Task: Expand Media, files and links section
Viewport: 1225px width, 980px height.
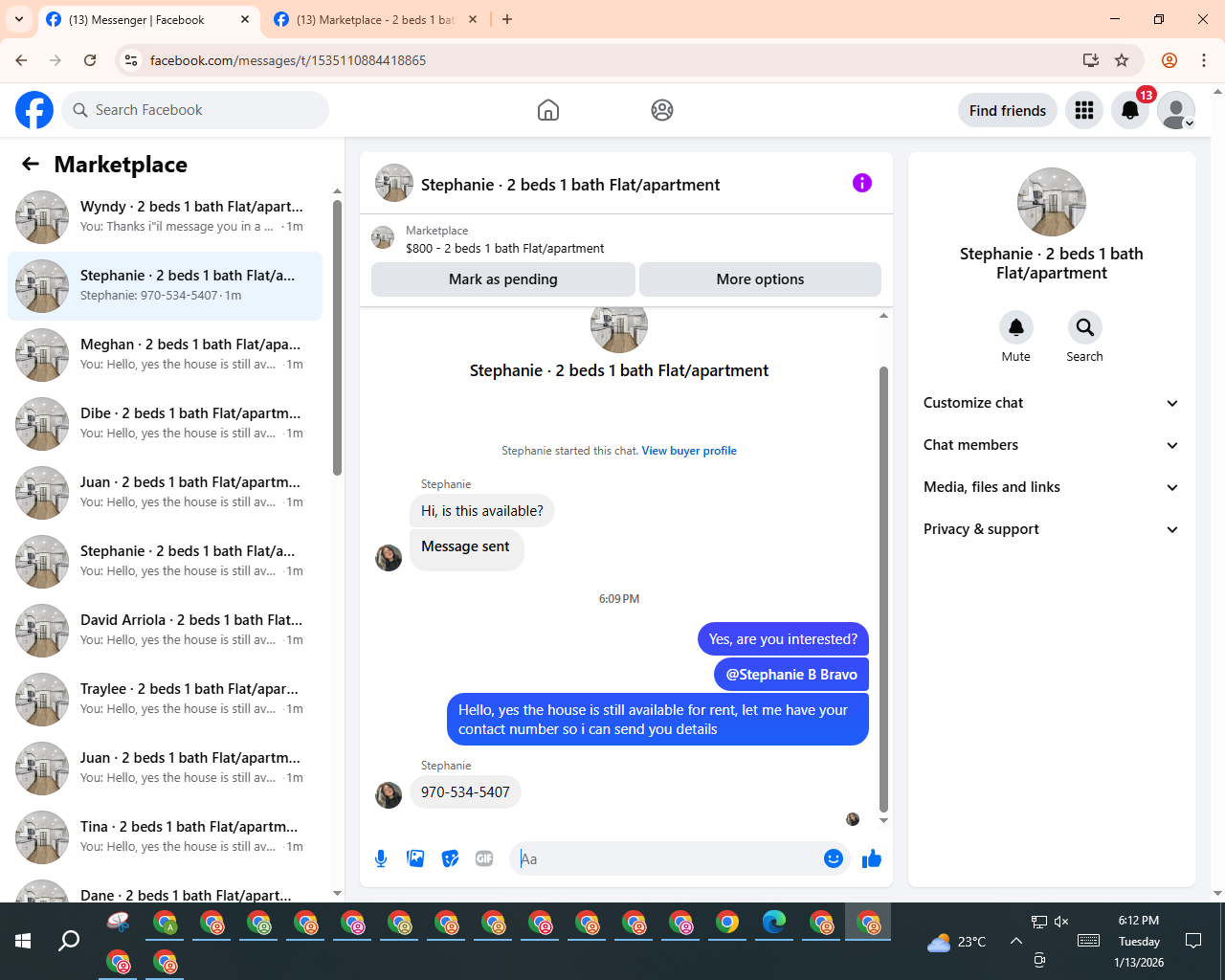Action: 1052,487
